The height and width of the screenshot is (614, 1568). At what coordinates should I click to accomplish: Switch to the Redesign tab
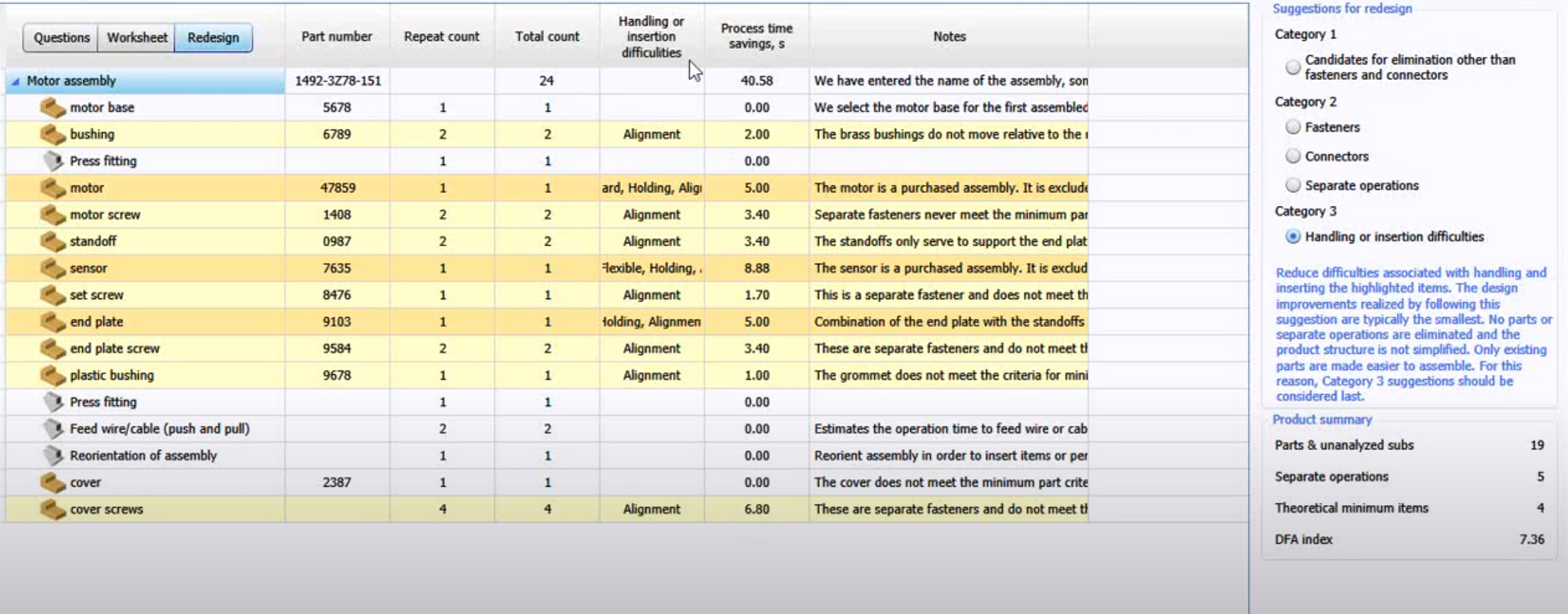click(214, 37)
